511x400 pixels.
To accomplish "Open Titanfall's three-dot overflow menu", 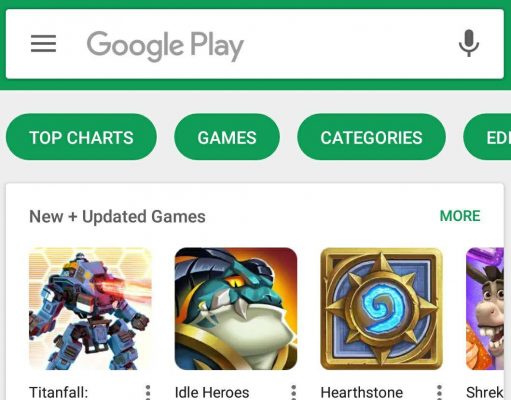I will [x=148, y=392].
